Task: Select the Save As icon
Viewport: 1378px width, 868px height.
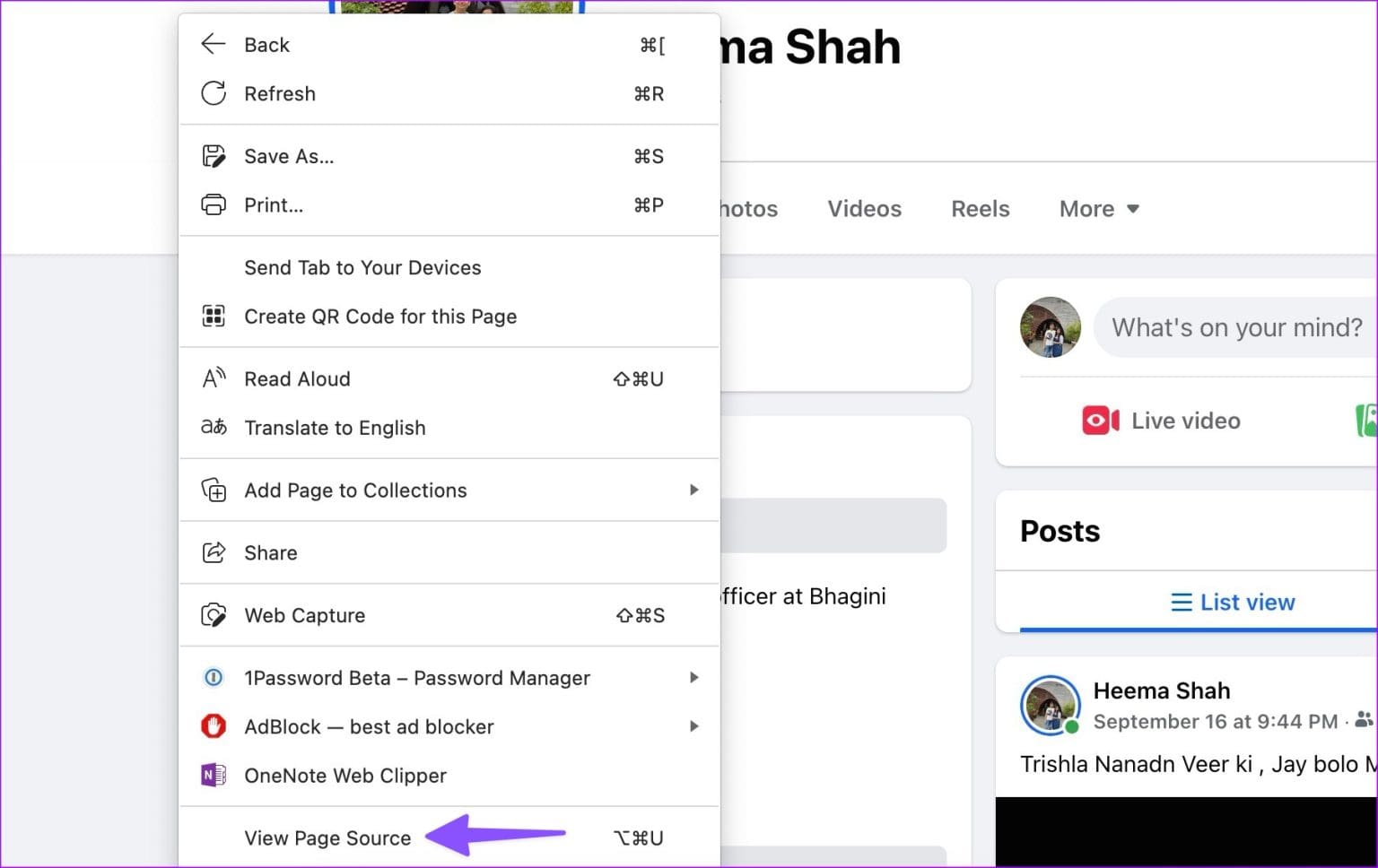Action: [x=214, y=155]
